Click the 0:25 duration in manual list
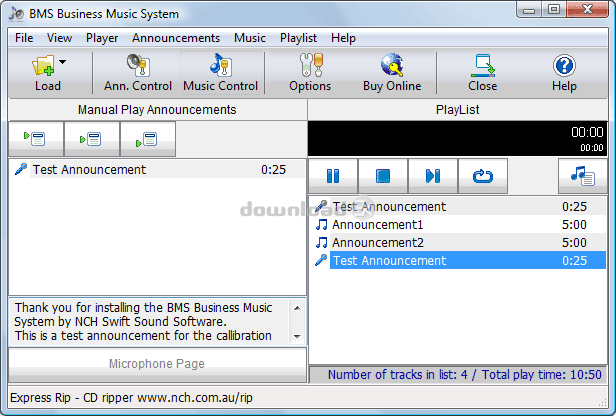 pyautogui.click(x=273, y=169)
